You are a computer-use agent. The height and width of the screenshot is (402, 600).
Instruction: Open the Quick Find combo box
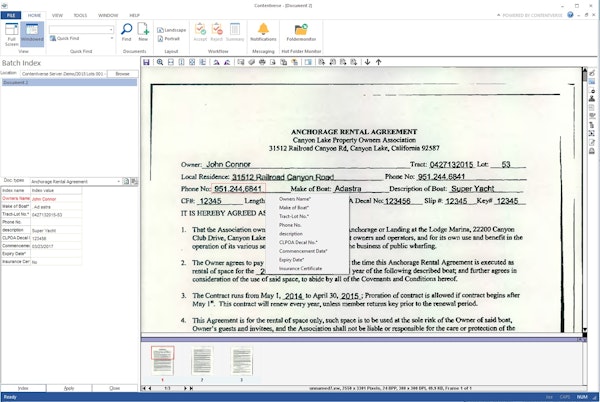(x=82, y=29)
